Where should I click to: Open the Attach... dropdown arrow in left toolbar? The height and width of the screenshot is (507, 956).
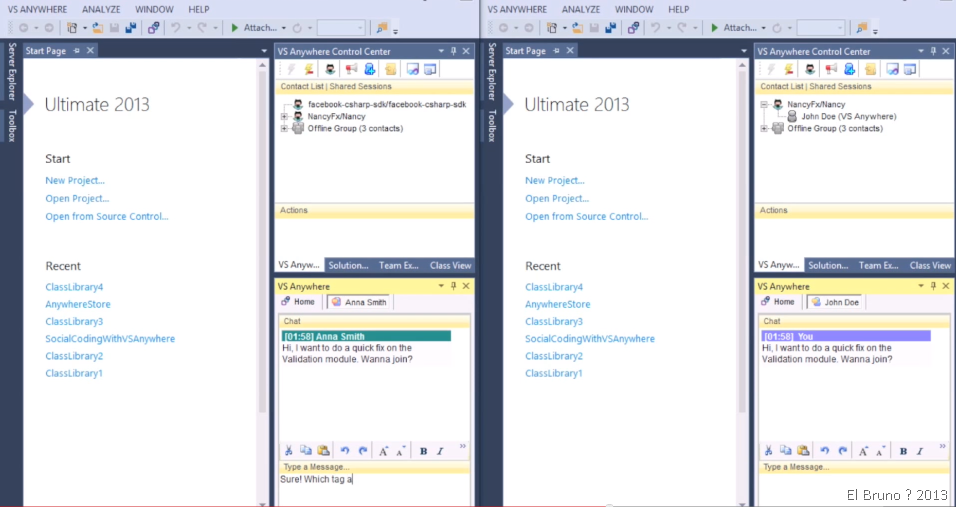(284, 28)
